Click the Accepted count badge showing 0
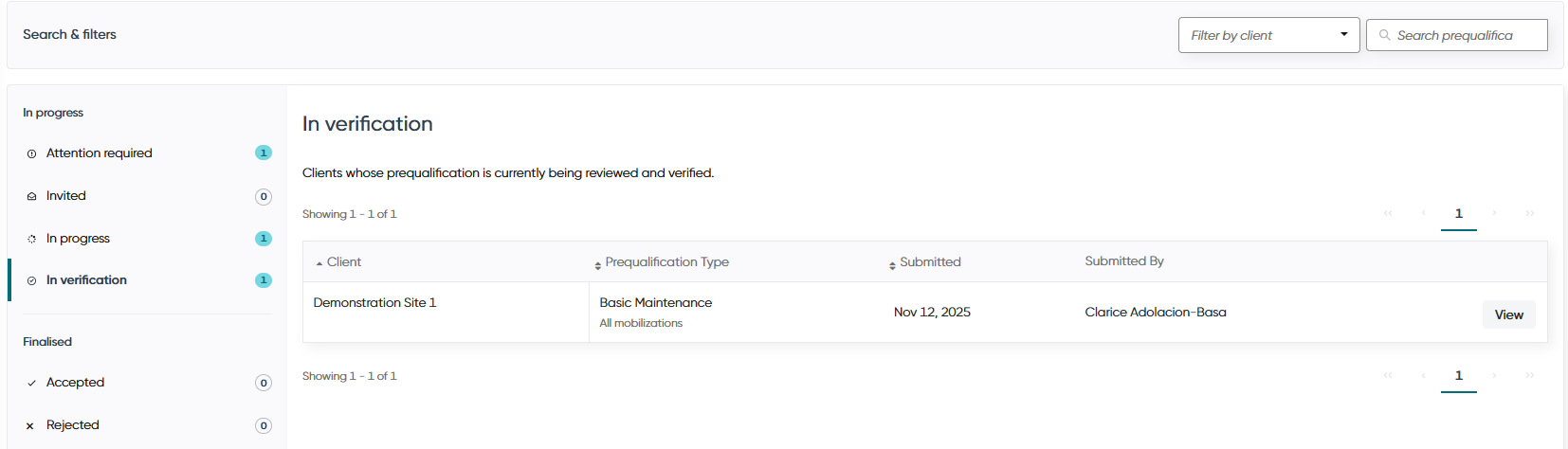Screen dimensions: 1568x449 pos(264,383)
